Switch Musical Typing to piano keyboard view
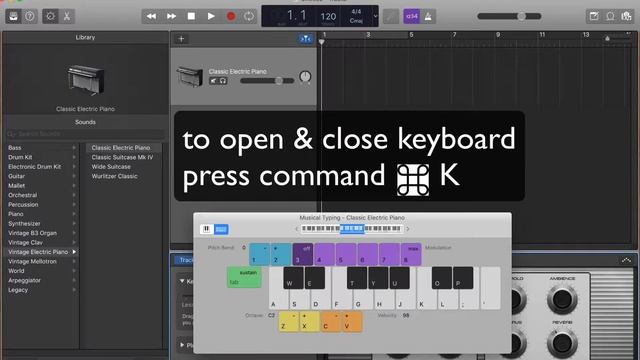Viewport: 640px width, 360px height. click(207, 229)
